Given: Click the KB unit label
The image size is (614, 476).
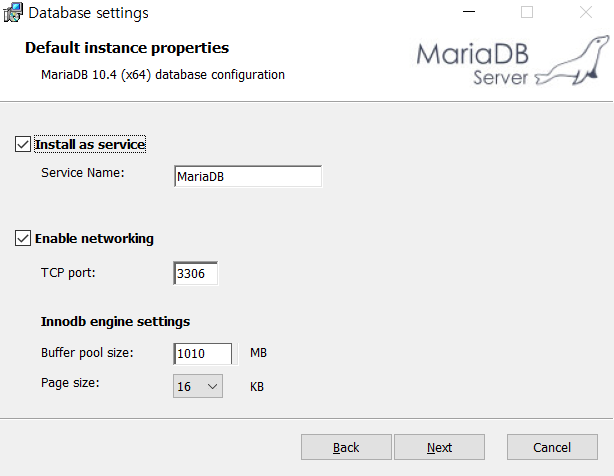Looking at the screenshot, I should pos(257,387).
